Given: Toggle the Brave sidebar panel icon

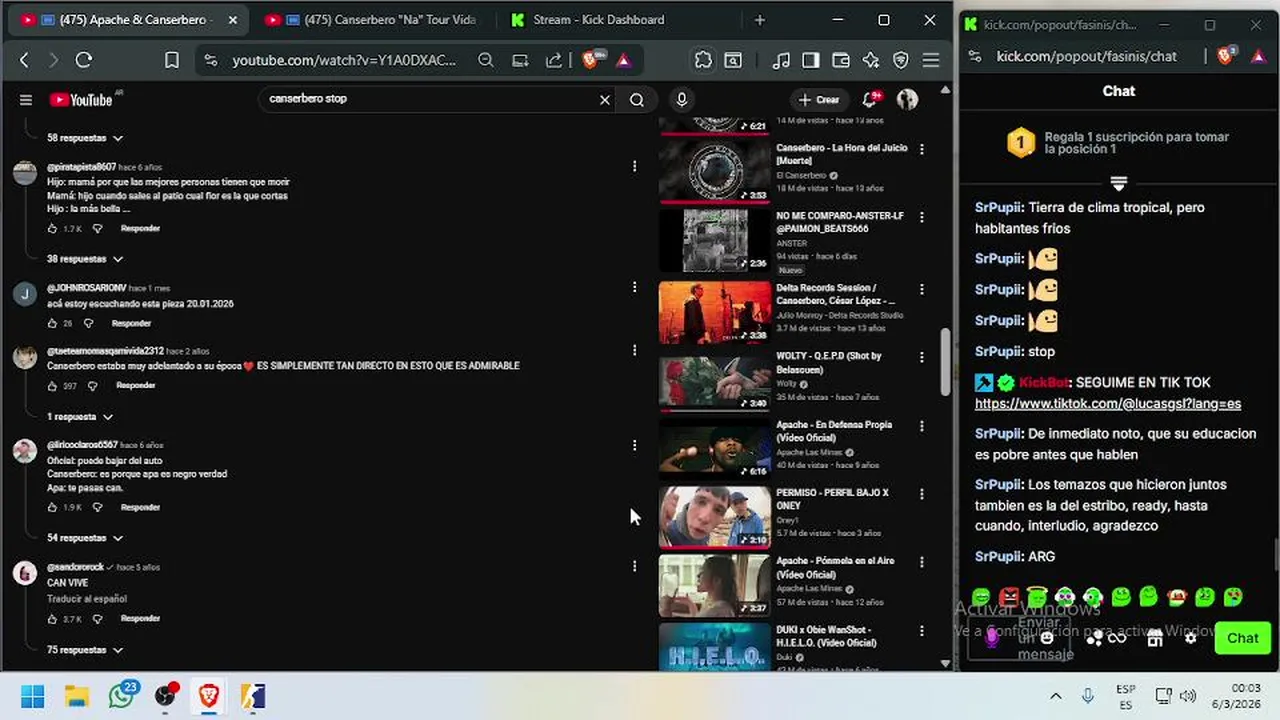Looking at the screenshot, I should [x=811, y=60].
